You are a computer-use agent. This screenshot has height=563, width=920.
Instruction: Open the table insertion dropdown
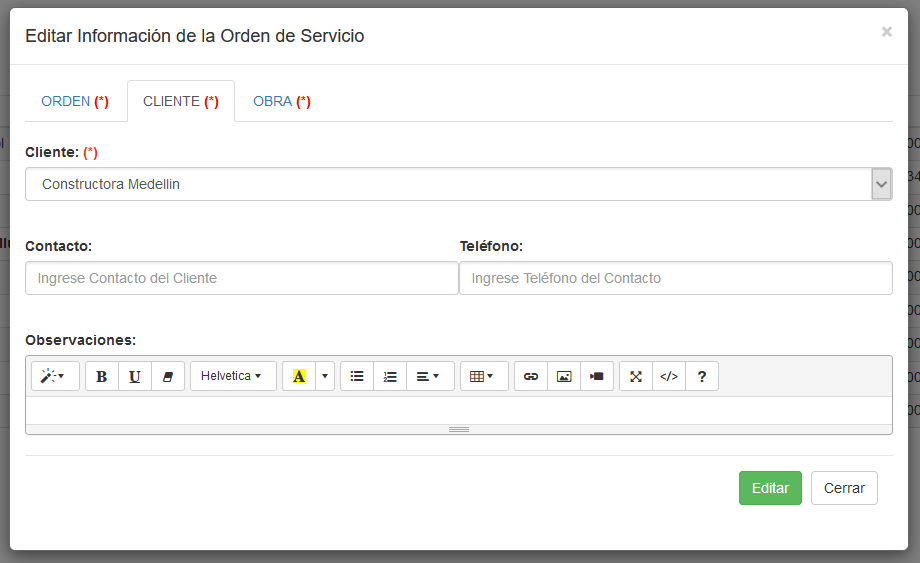(483, 377)
